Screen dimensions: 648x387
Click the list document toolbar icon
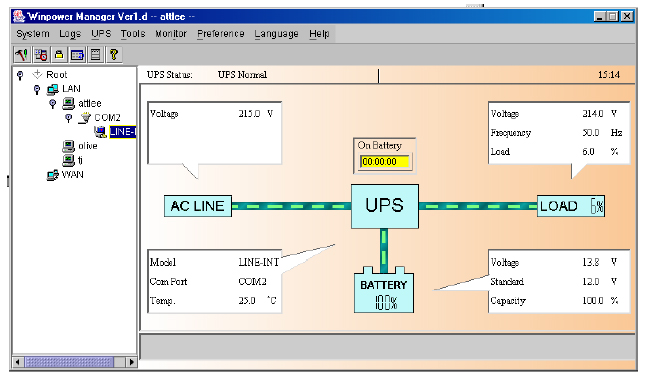coord(95,55)
